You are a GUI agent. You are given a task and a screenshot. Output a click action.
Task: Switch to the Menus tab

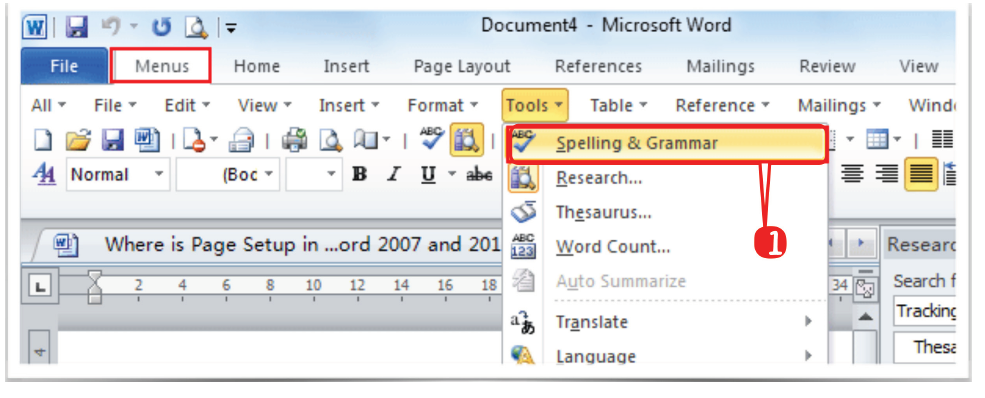[x=161, y=66]
